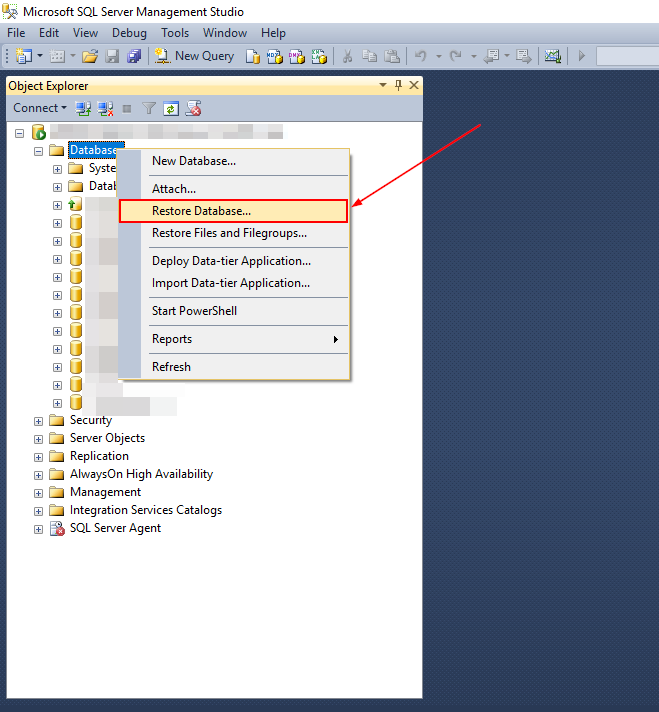Click the Analysis Services DMX Query icon

tap(297, 56)
